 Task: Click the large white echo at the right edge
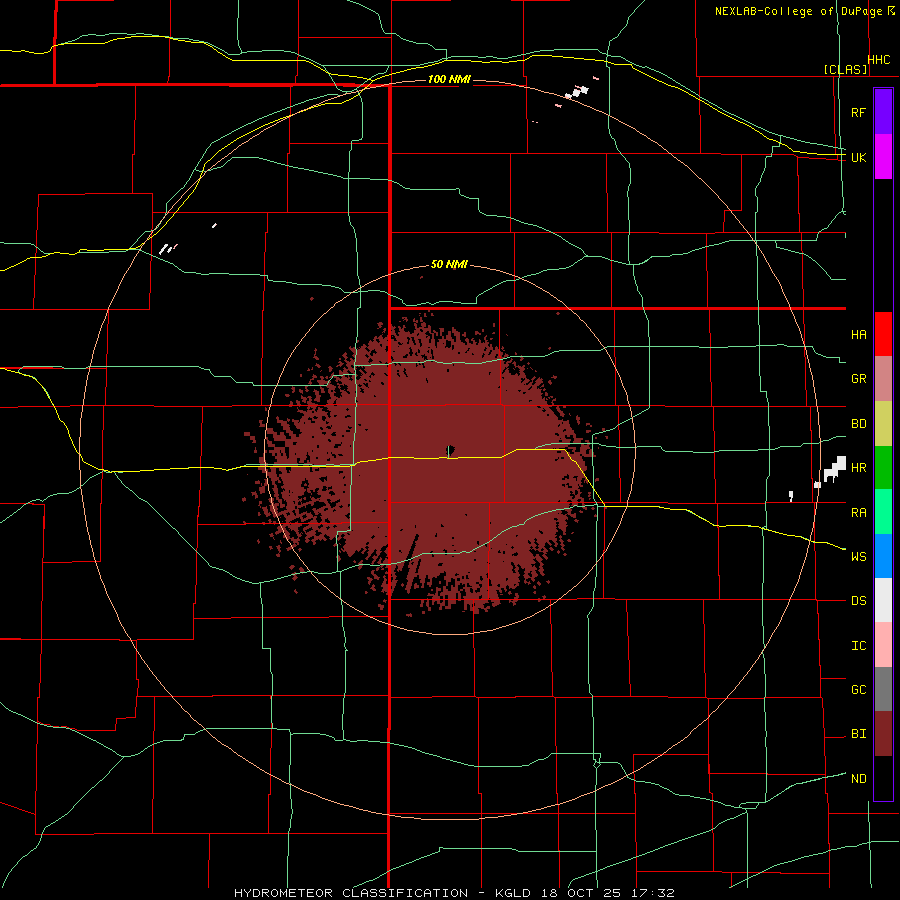[835, 470]
